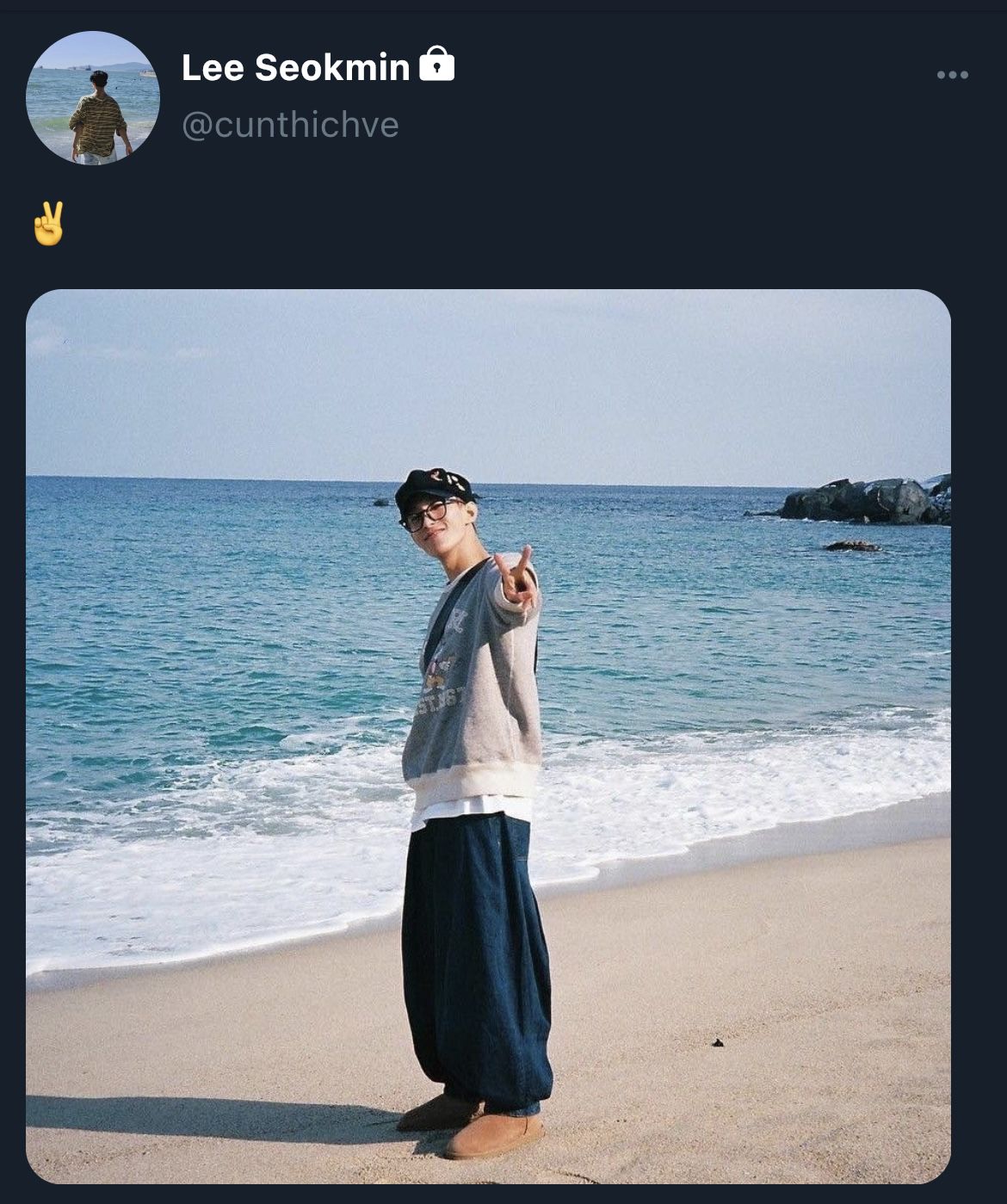Open the three-dot more options menu
The width and height of the screenshot is (1007, 1204).
pyautogui.click(x=953, y=75)
